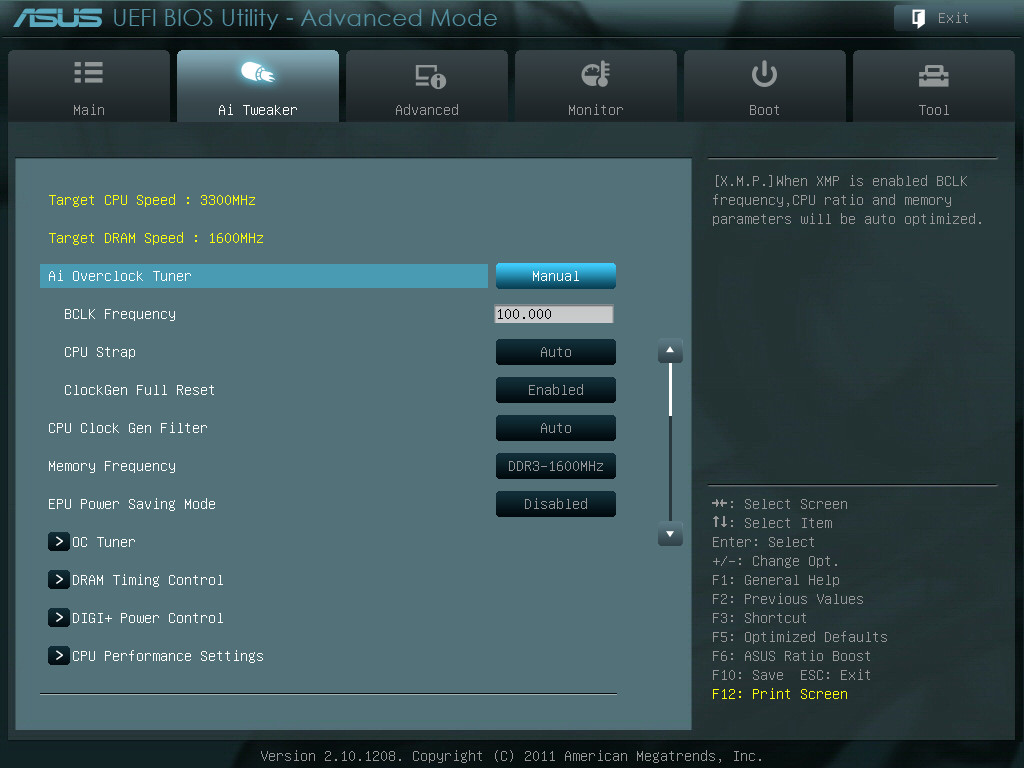Click the Ai Tweaker rocket icon
Image resolution: width=1024 pixels, height=768 pixels.
pos(258,72)
